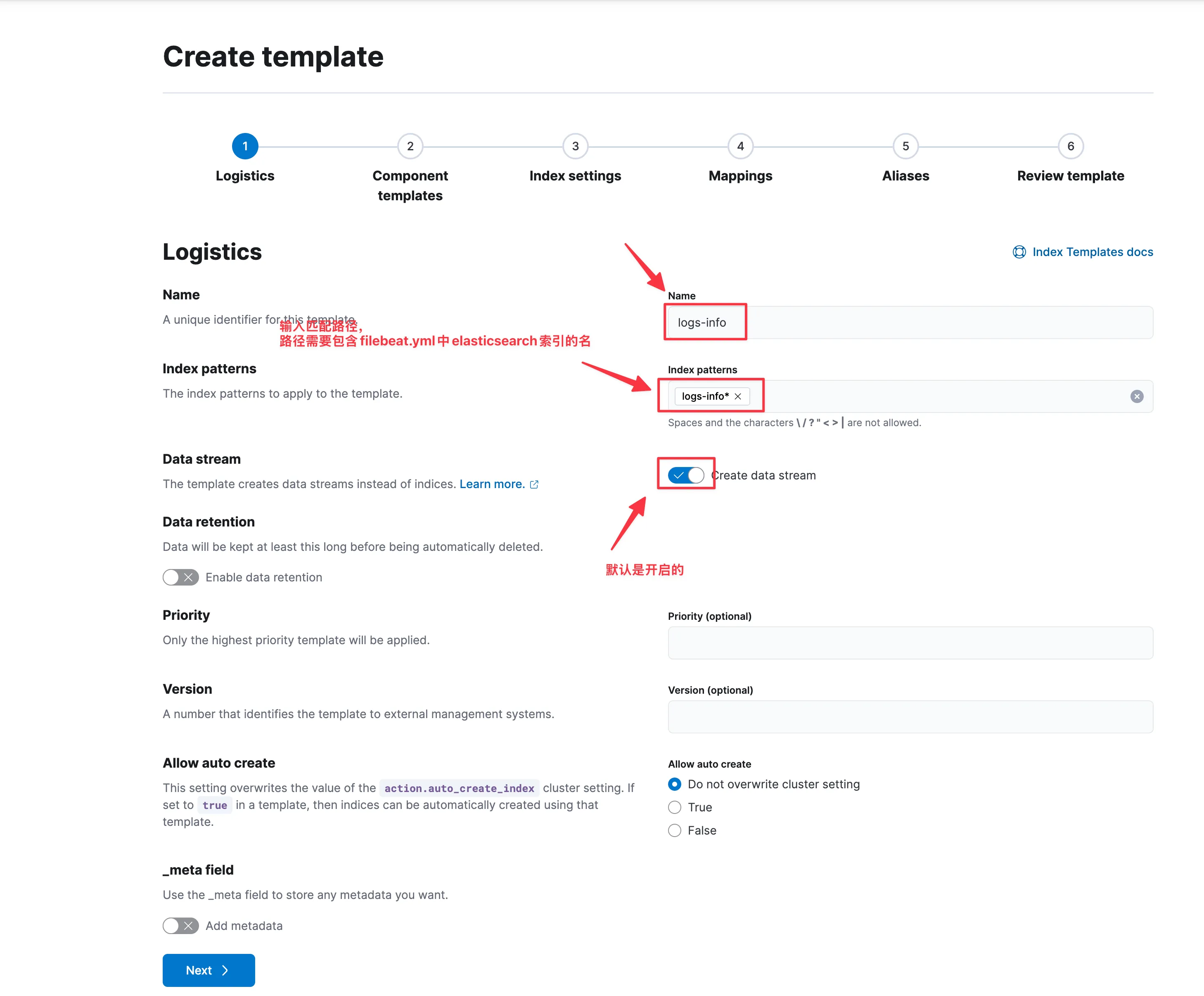Select the True radio option
Screen dimensions: 1204x996
pos(675,807)
